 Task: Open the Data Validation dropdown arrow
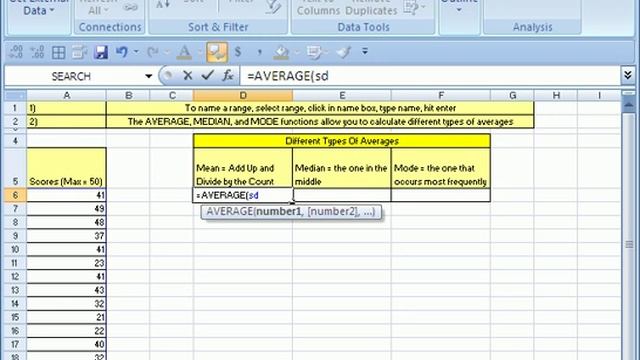(423, 7)
